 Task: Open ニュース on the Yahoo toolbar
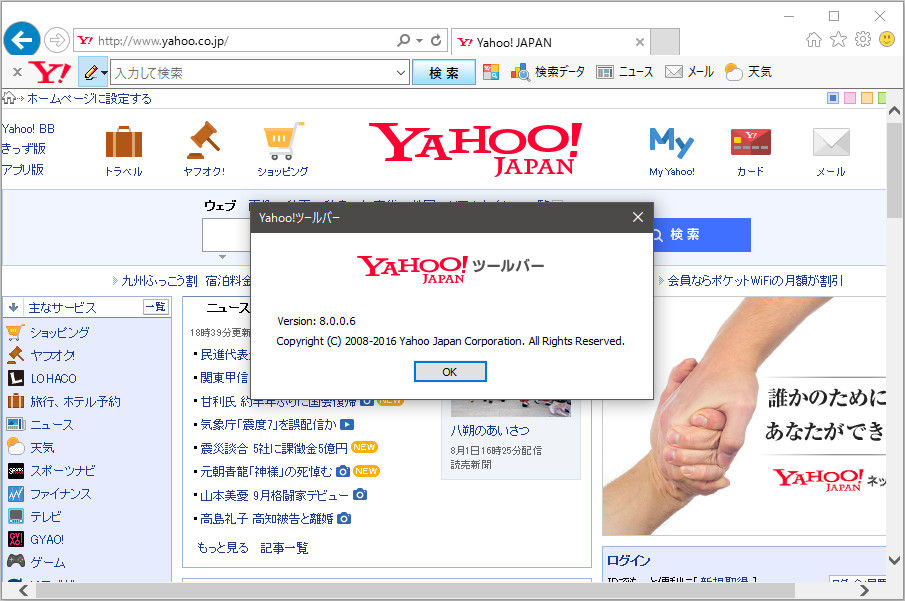624,72
